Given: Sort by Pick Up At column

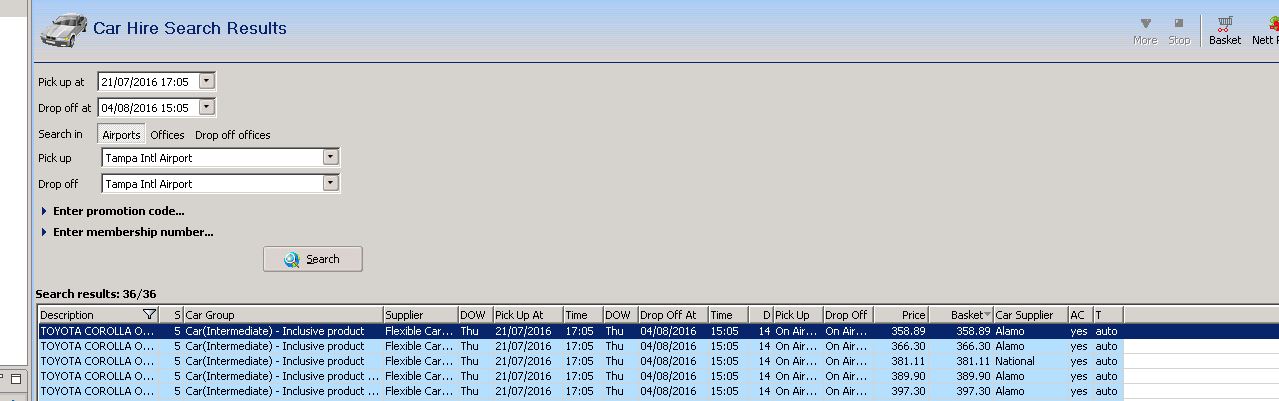Looking at the screenshot, I should [x=527, y=315].
